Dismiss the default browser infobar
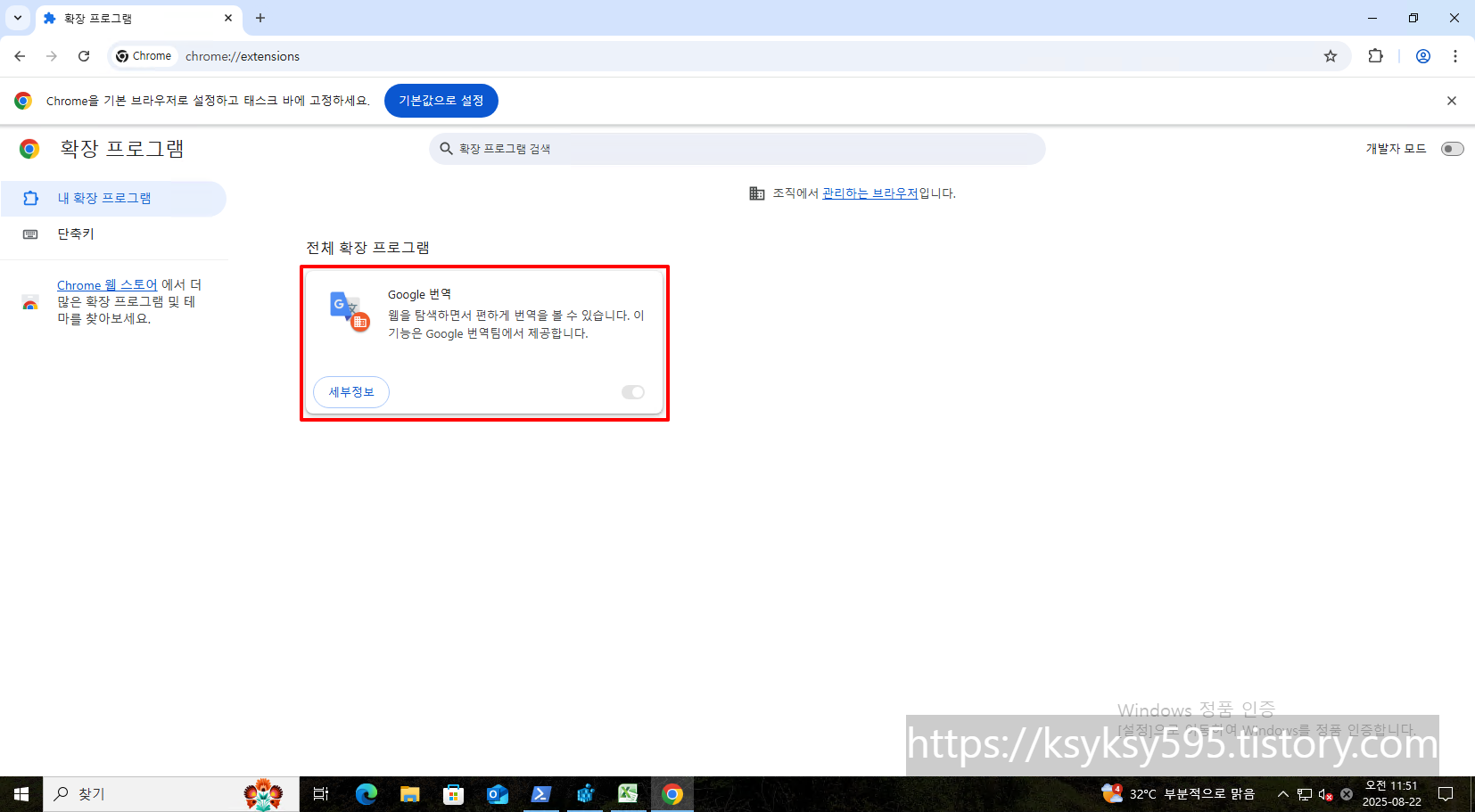1475x812 pixels. pyautogui.click(x=1452, y=101)
